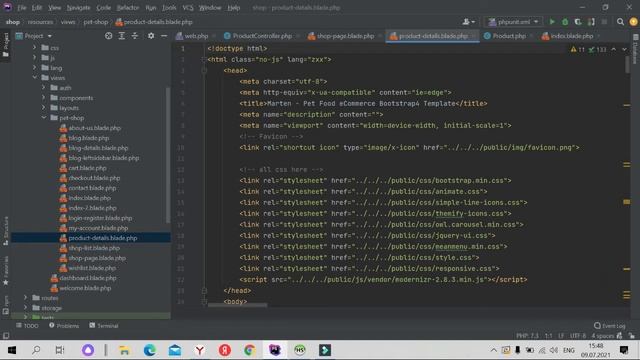Image resolution: width=640 pixels, height=360 pixels.
Task: Open the Refactor menu
Action: pyautogui.click(x=127, y=7)
